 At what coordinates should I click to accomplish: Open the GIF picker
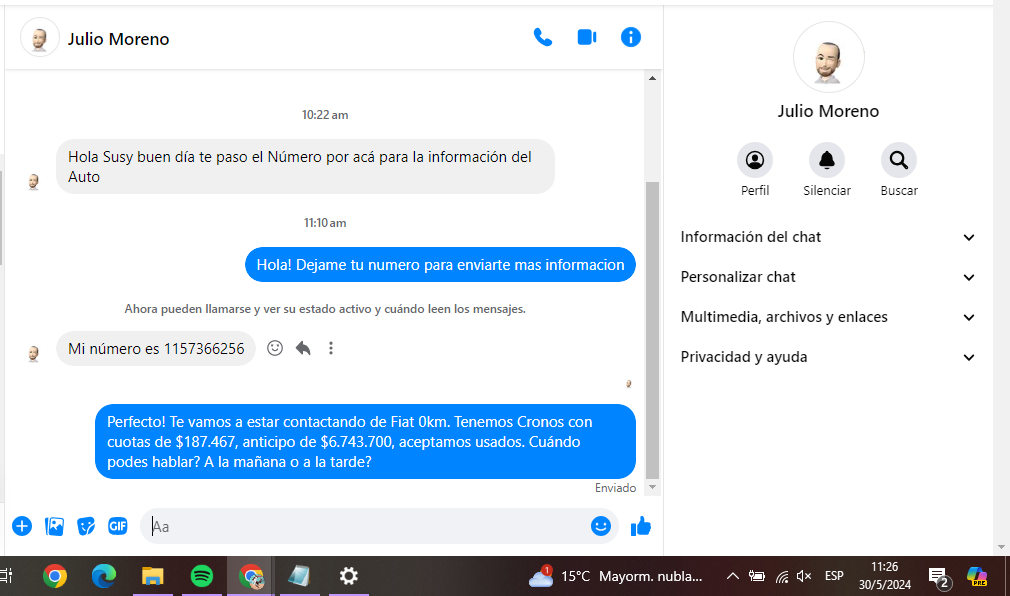(x=118, y=526)
